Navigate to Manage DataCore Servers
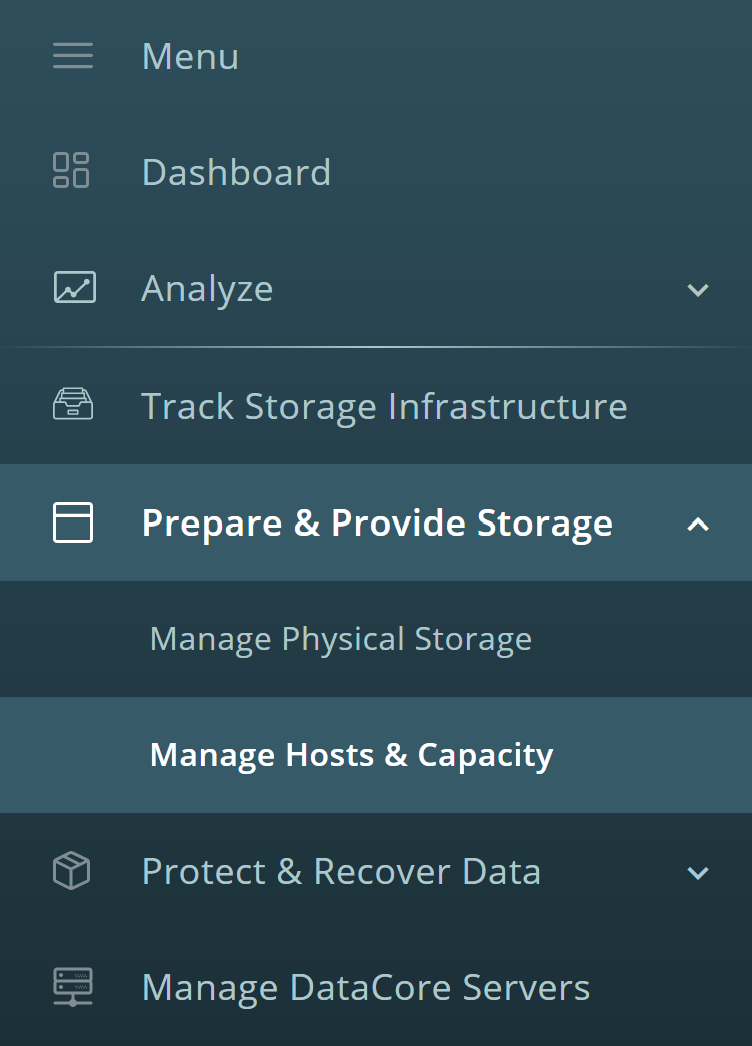 click(x=366, y=987)
